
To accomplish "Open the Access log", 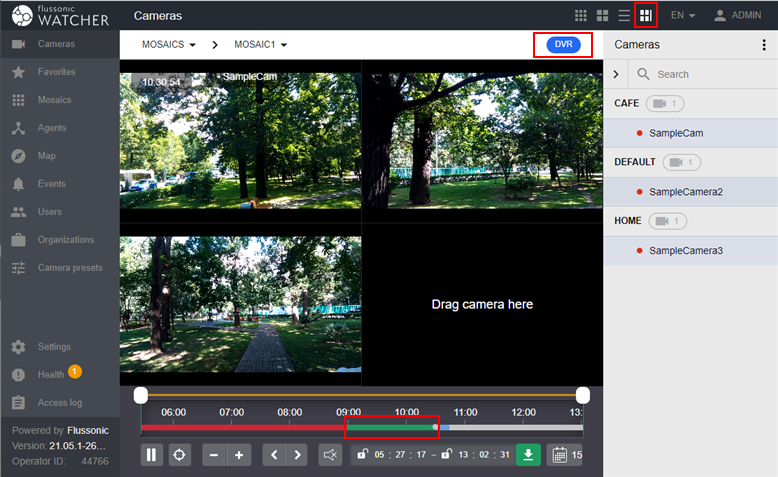I will coord(60,403).
